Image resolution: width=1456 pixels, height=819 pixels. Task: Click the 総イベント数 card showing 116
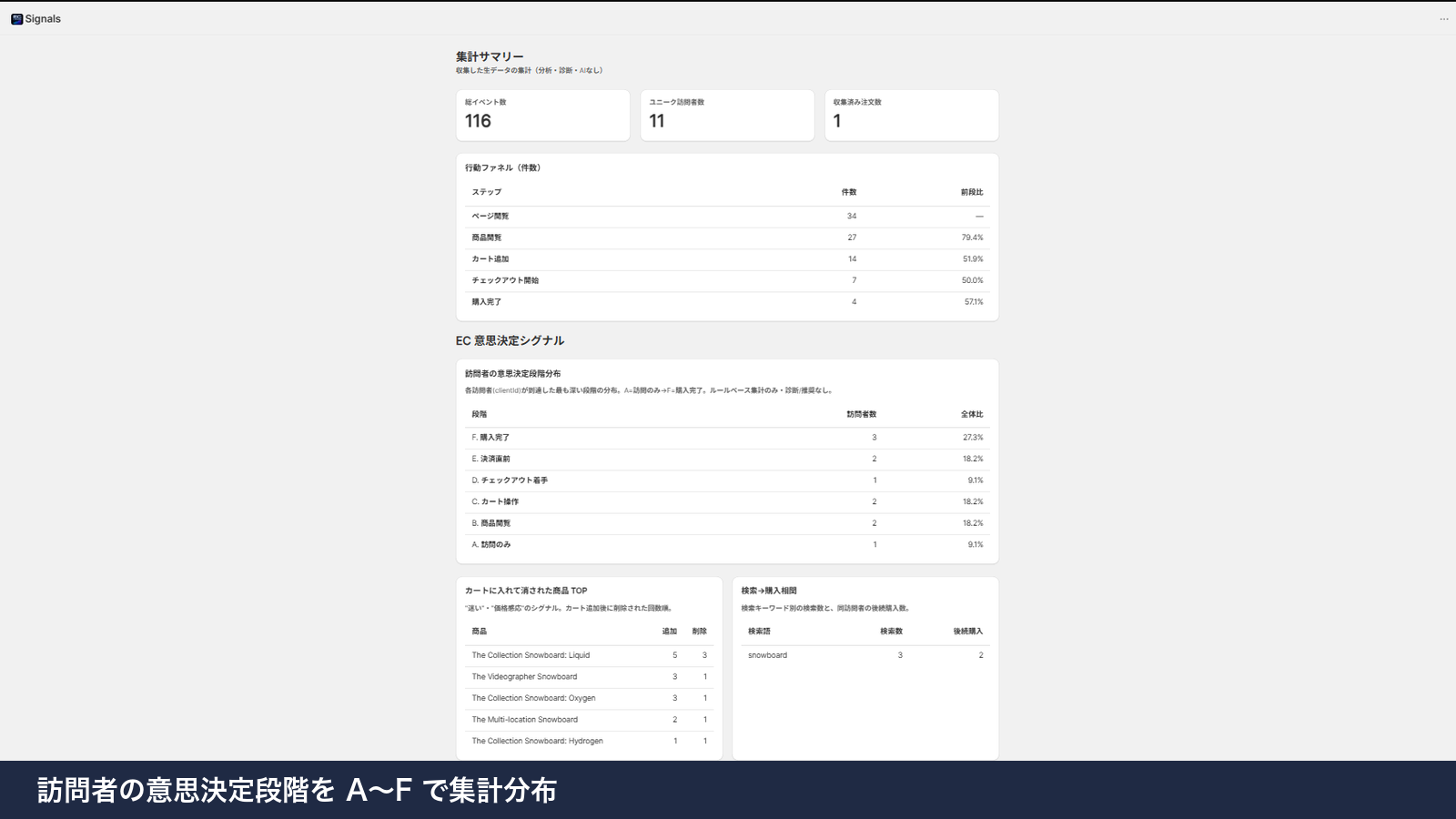(543, 116)
